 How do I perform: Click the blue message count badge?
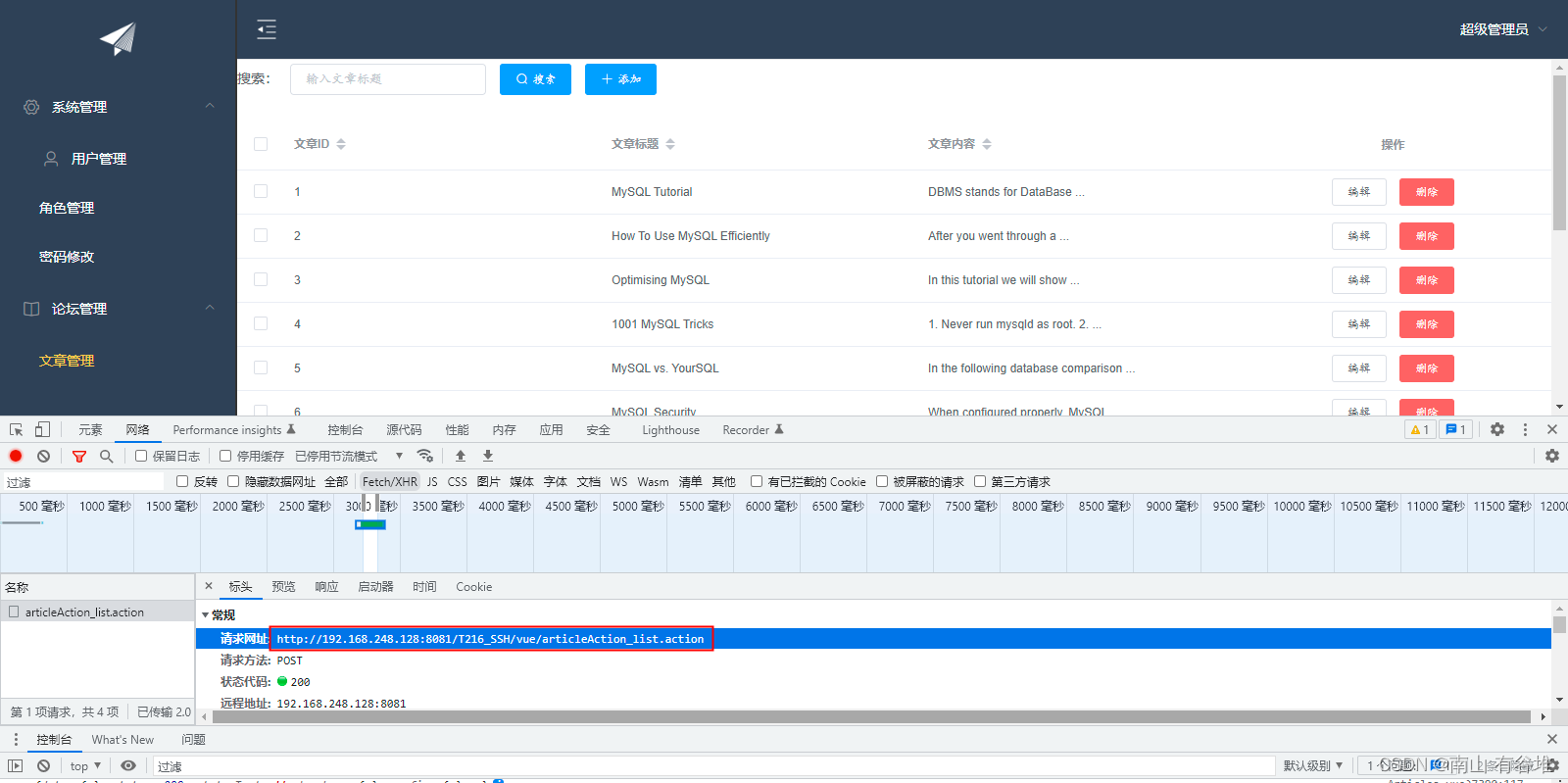(1456, 429)
